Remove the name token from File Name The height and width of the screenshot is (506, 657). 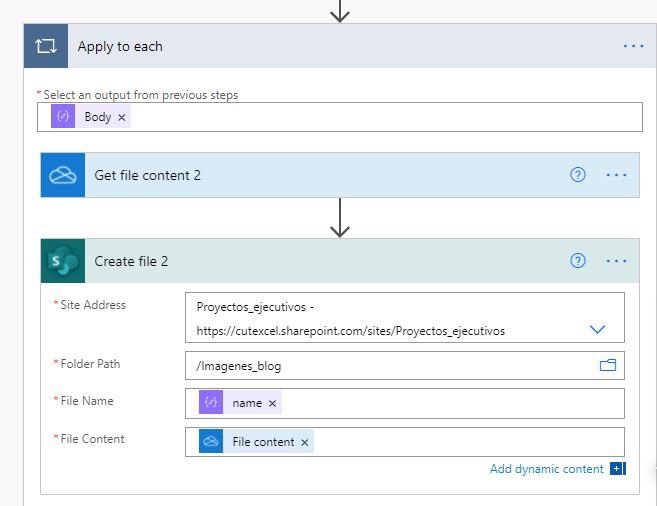pos(272,403)
